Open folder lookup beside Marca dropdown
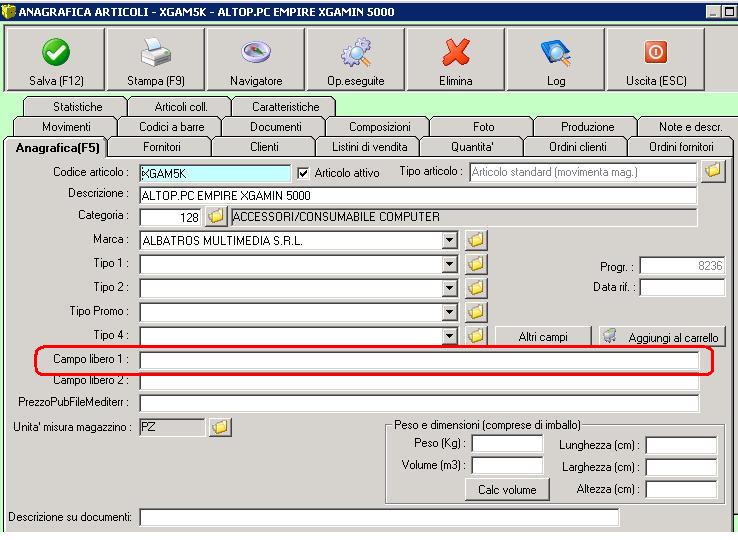 (476, 240)
